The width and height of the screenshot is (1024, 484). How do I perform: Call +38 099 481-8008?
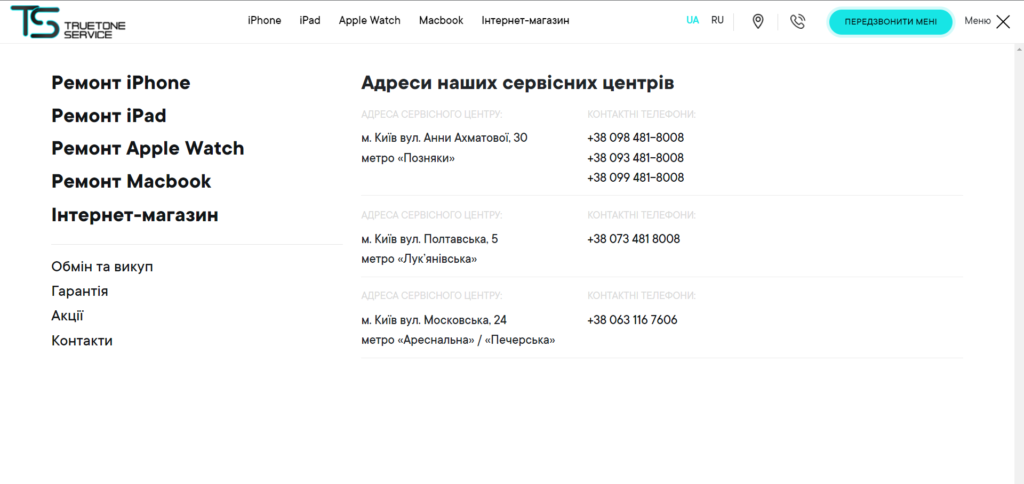(x=635, y=178)
